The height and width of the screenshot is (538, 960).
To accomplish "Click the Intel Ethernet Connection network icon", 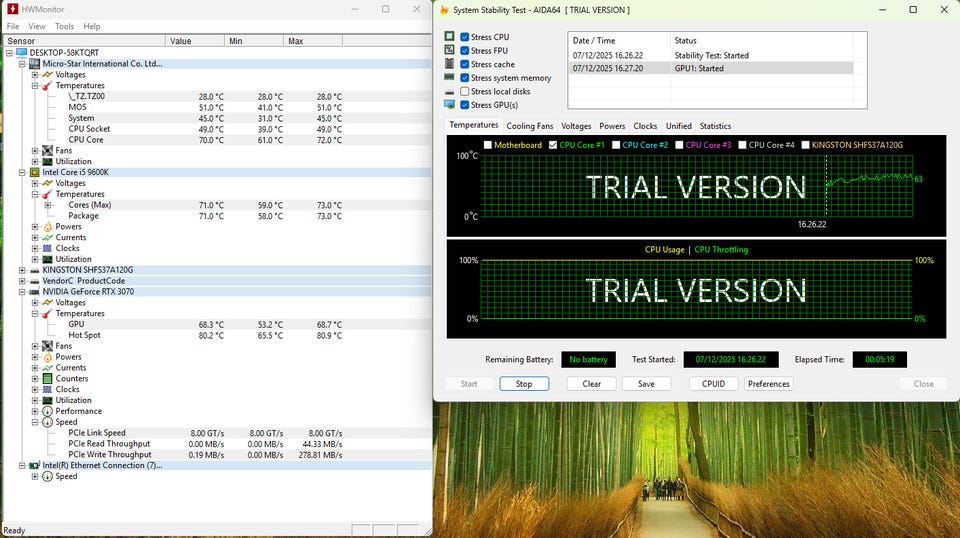I will [x=34, y=465].
